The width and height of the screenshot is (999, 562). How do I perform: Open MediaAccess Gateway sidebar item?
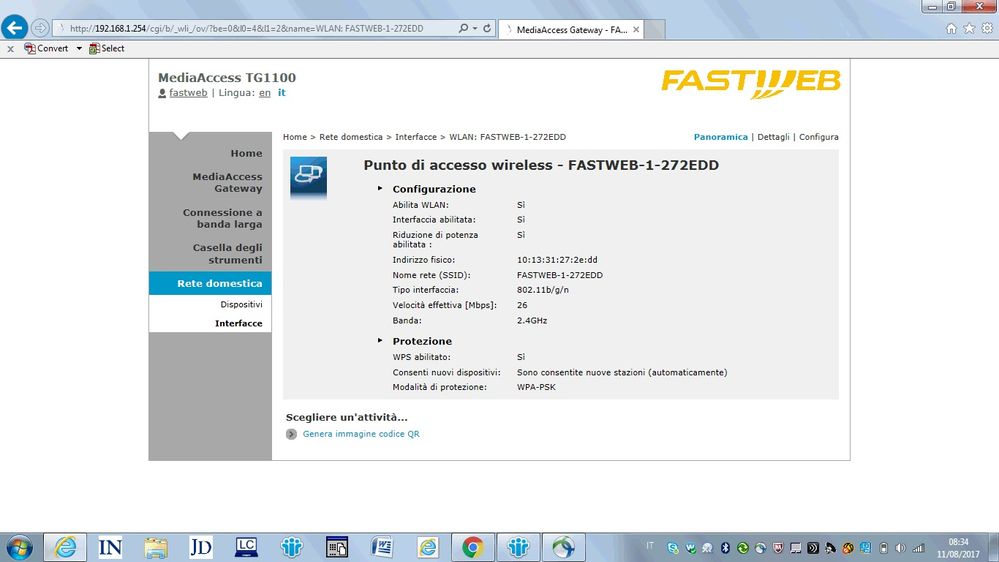[x=227, y=182]
